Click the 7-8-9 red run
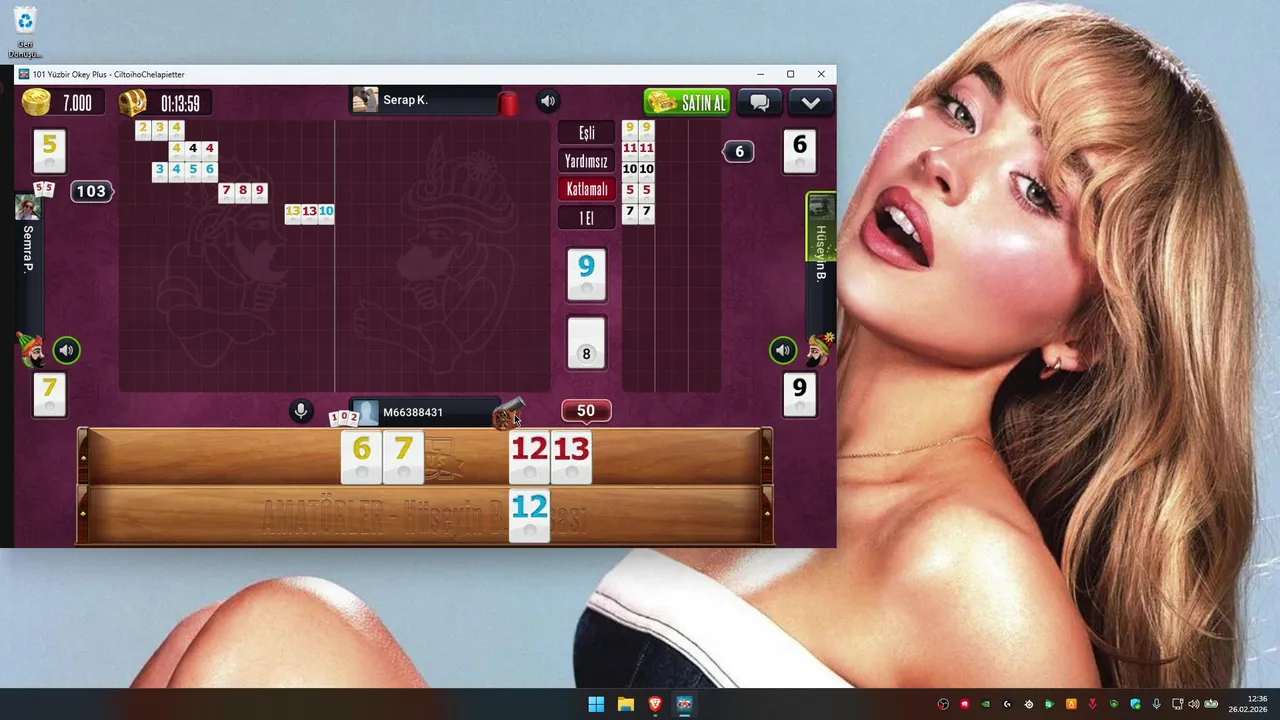The height and width of the screenshot is (720, 1280). tap(243, 191)
